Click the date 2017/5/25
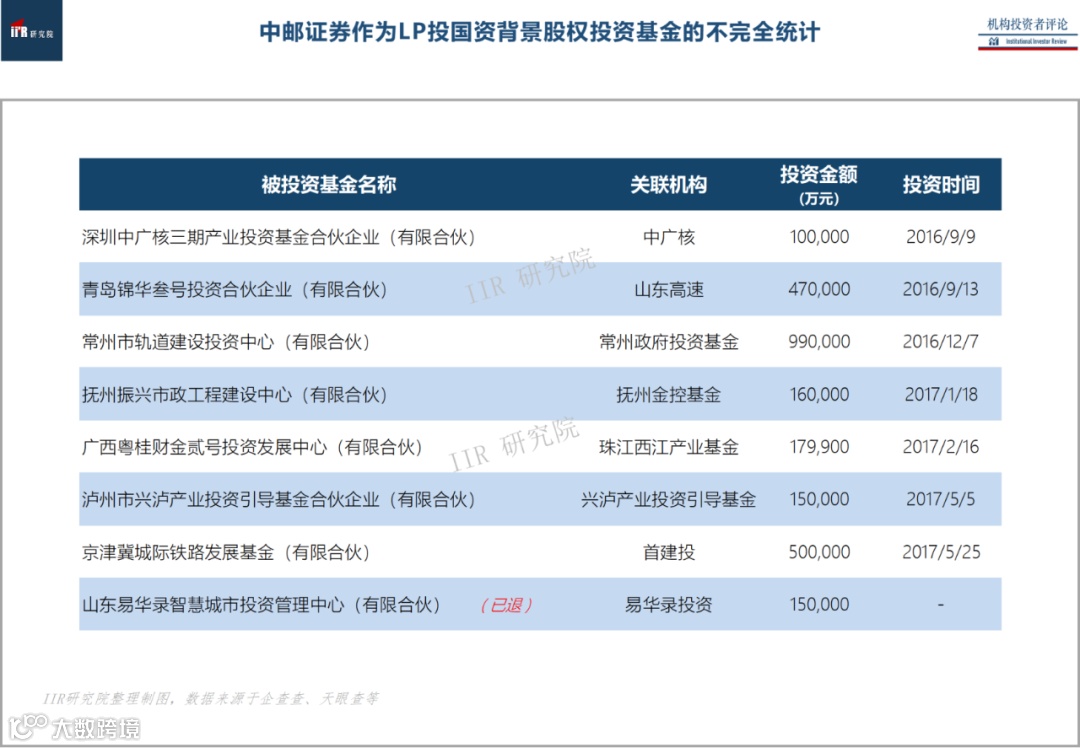1080x748 pixels. point(941,552)
